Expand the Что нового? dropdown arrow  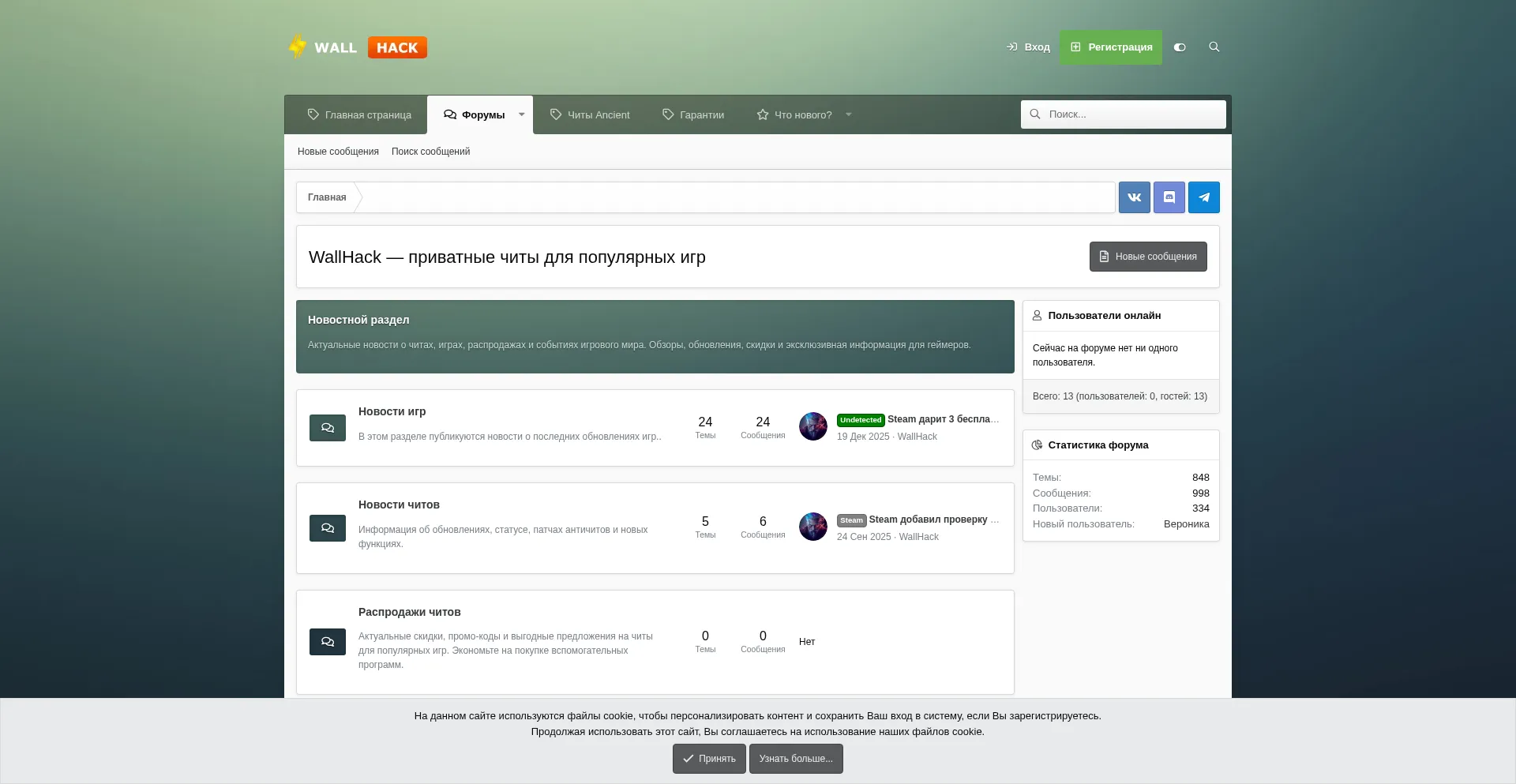849,114
